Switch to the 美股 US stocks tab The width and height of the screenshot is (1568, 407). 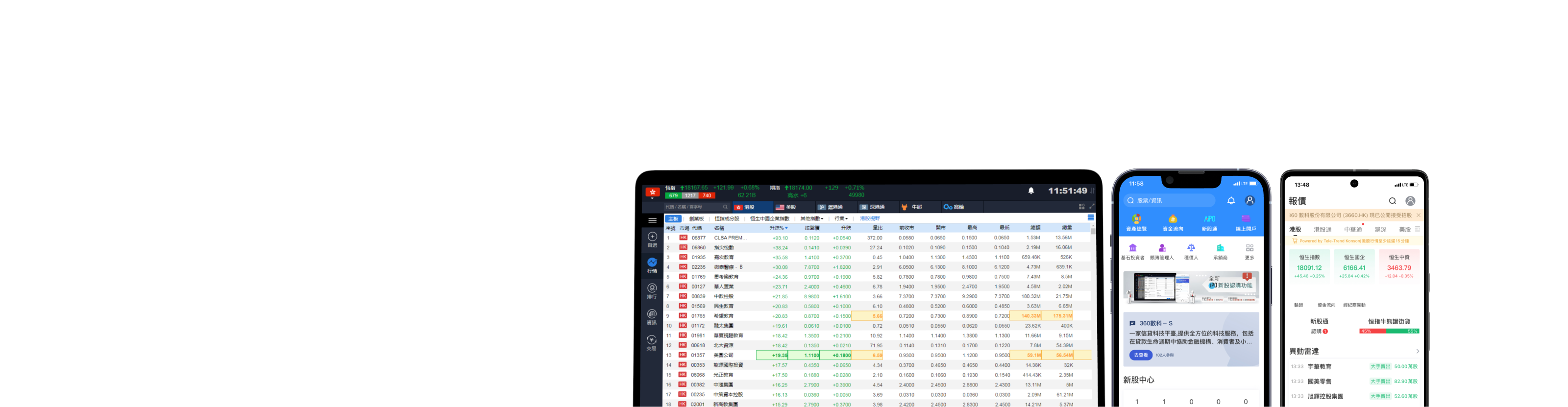tap(786, 207)
